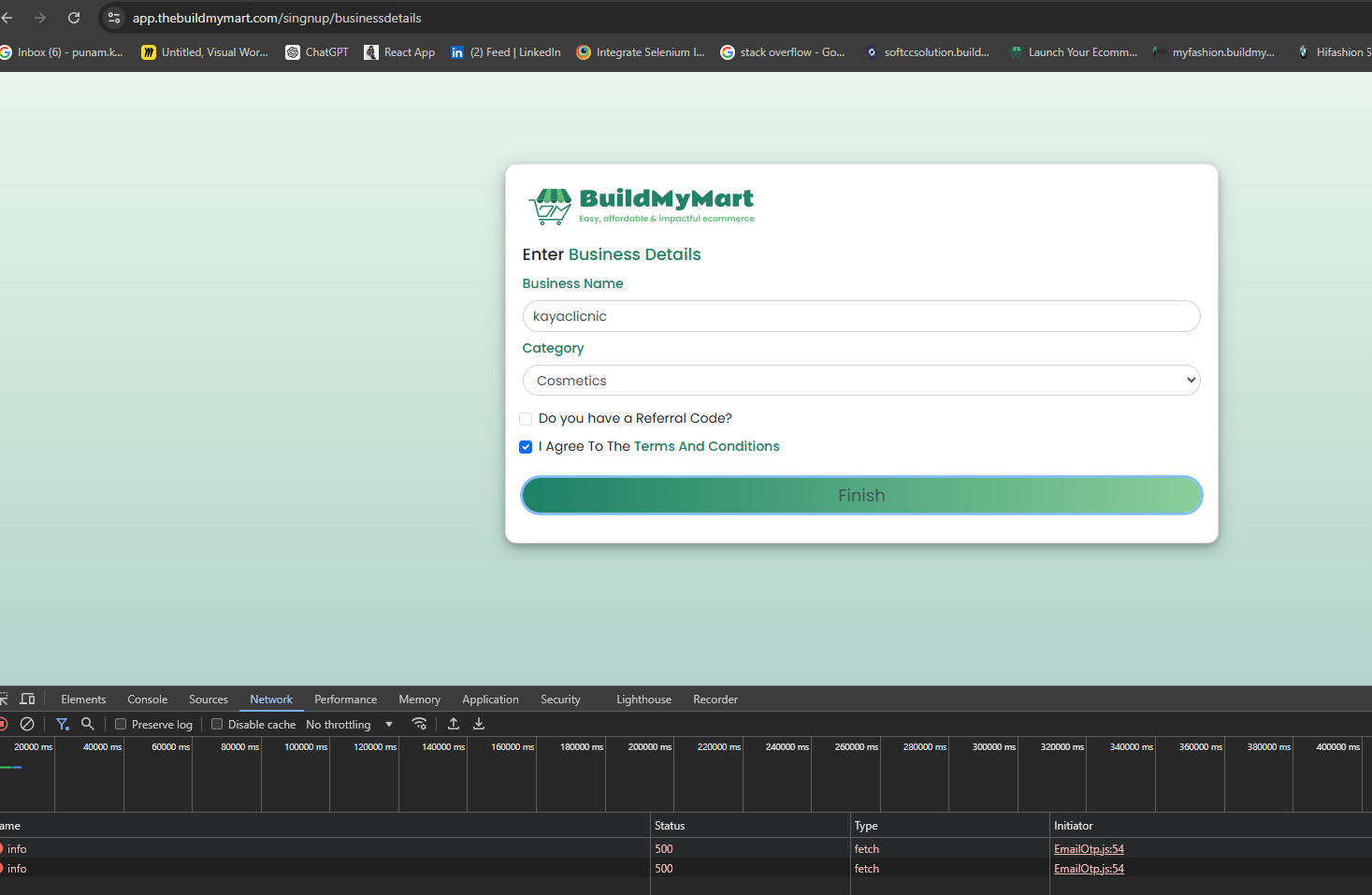Open site information icon in address bar

tap(114, 18)
